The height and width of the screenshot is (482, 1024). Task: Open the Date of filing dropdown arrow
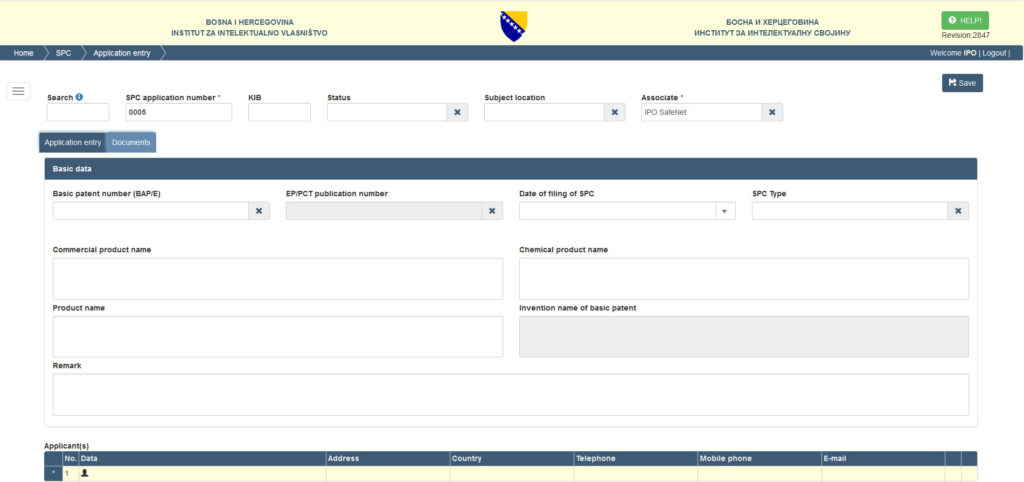tap(725, 211)
